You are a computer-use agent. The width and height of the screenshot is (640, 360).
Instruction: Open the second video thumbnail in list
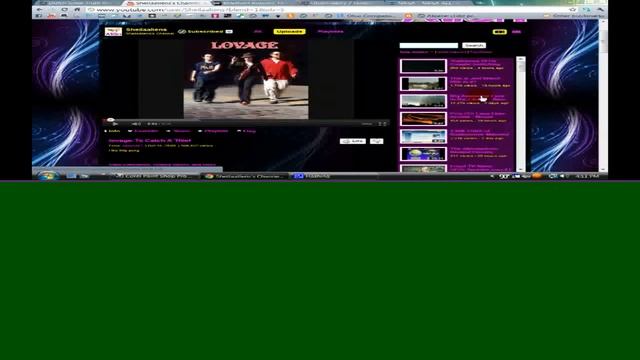[x=423, y=84]
